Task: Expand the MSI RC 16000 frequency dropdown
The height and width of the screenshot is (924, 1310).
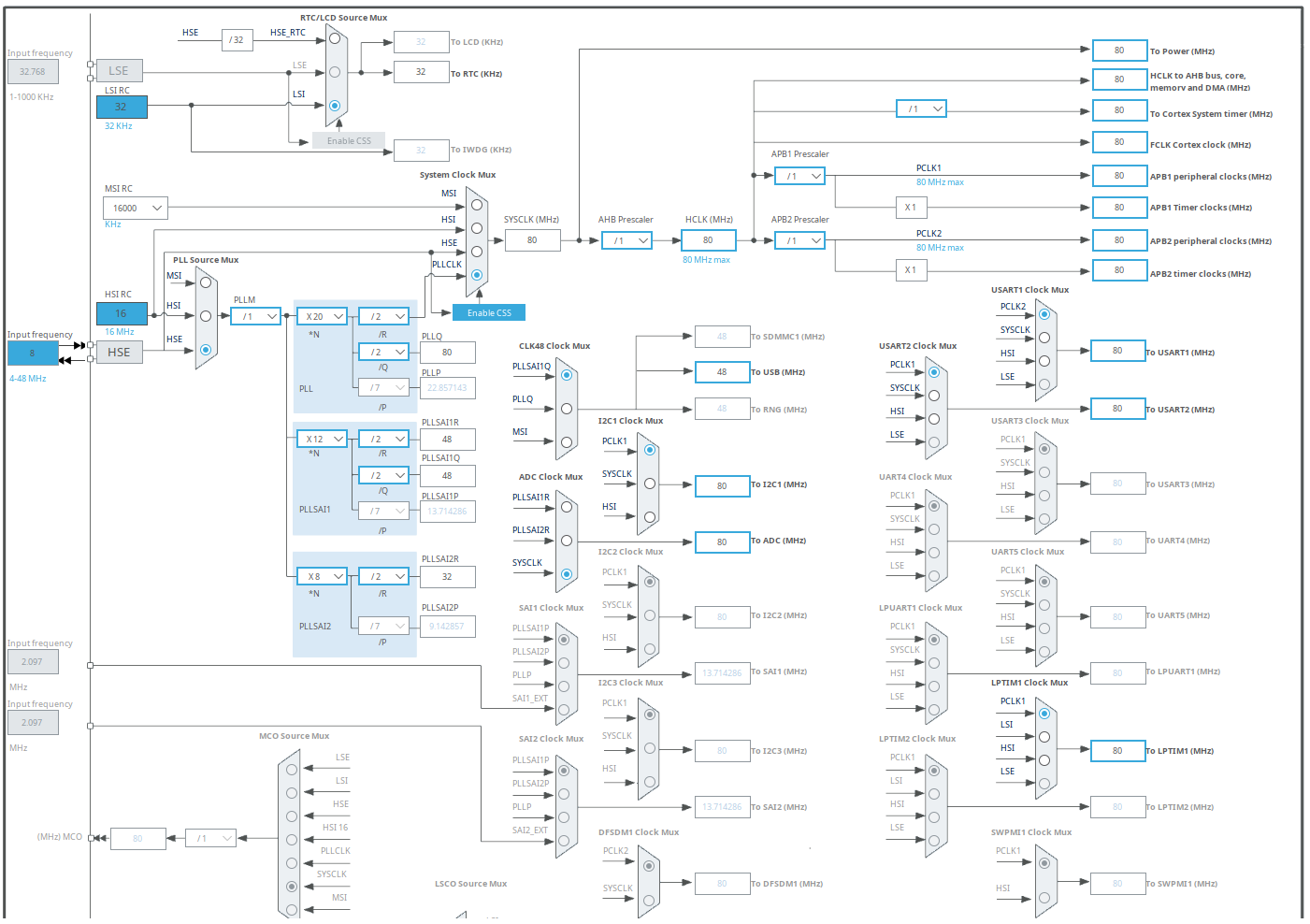Action: pos(136,209)
